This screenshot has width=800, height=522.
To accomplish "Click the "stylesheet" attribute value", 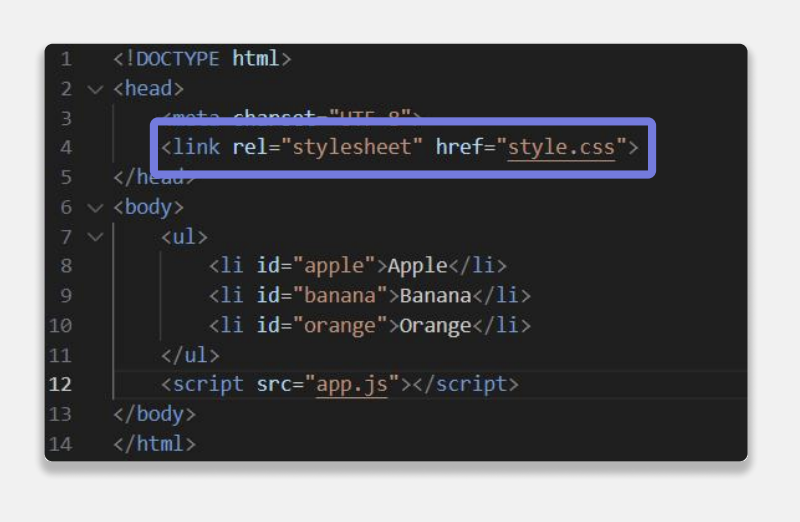I will 352,147.
